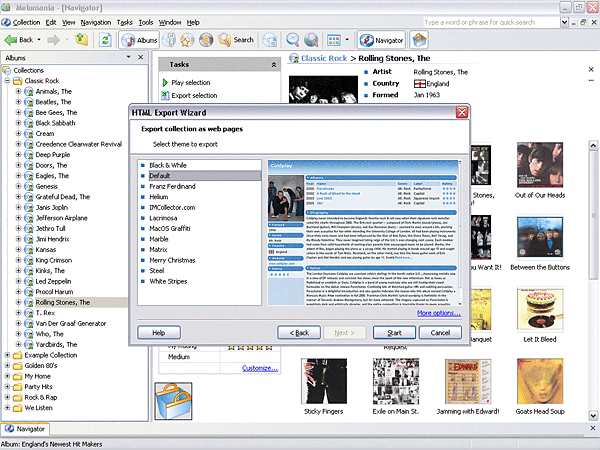
Task: Expand the Beatles, The tree node
Action: [x=18, y=102]
